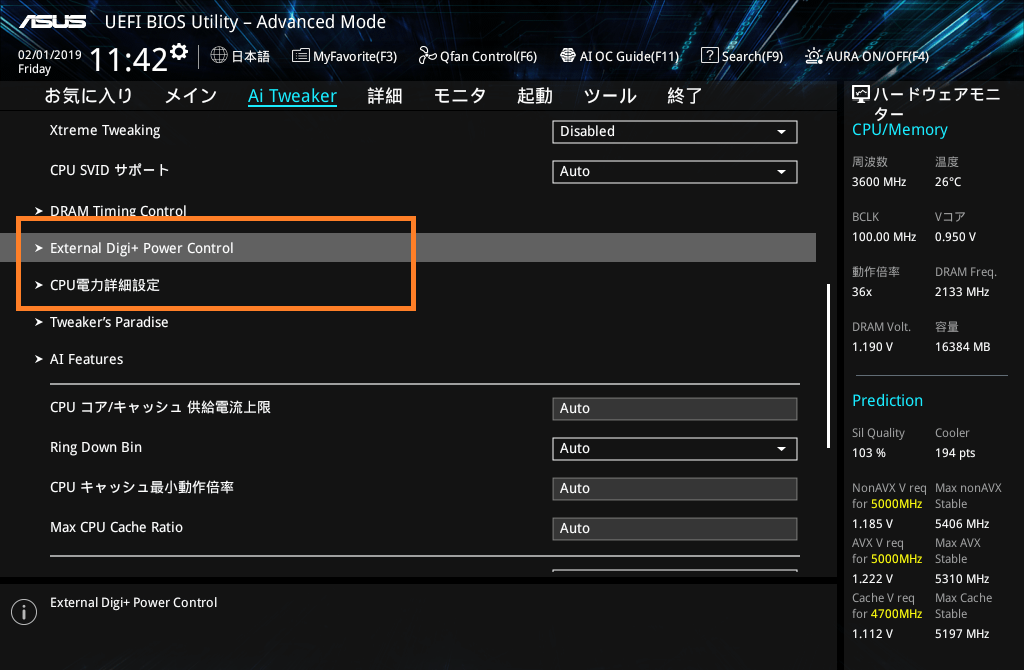Click the 3600 MHz frequency value

879,182
